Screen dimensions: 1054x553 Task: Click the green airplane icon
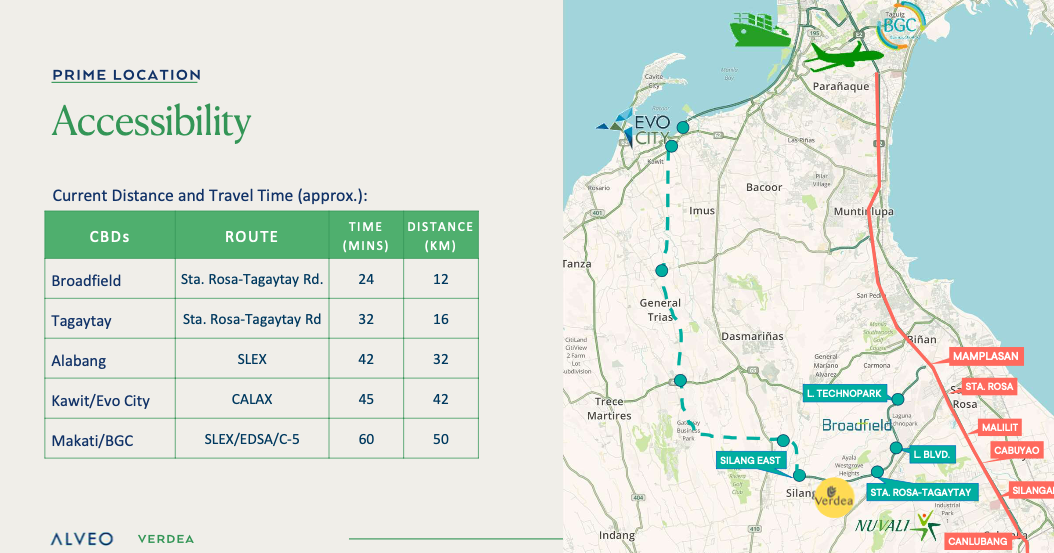843,56
